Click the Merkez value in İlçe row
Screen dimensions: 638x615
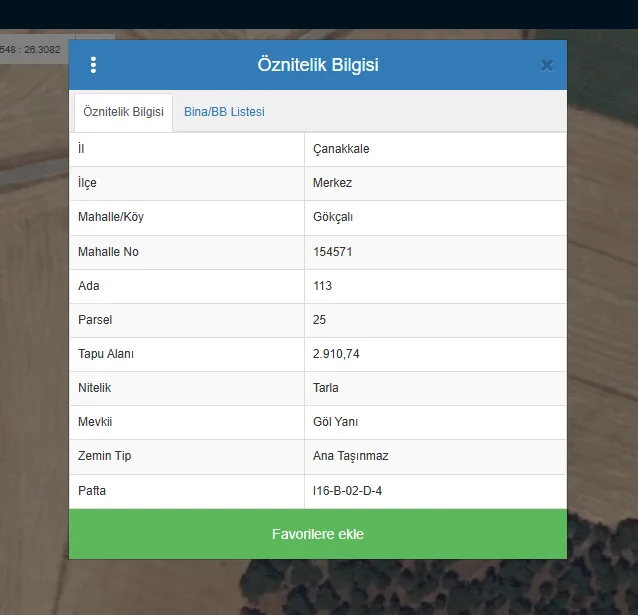332,183
